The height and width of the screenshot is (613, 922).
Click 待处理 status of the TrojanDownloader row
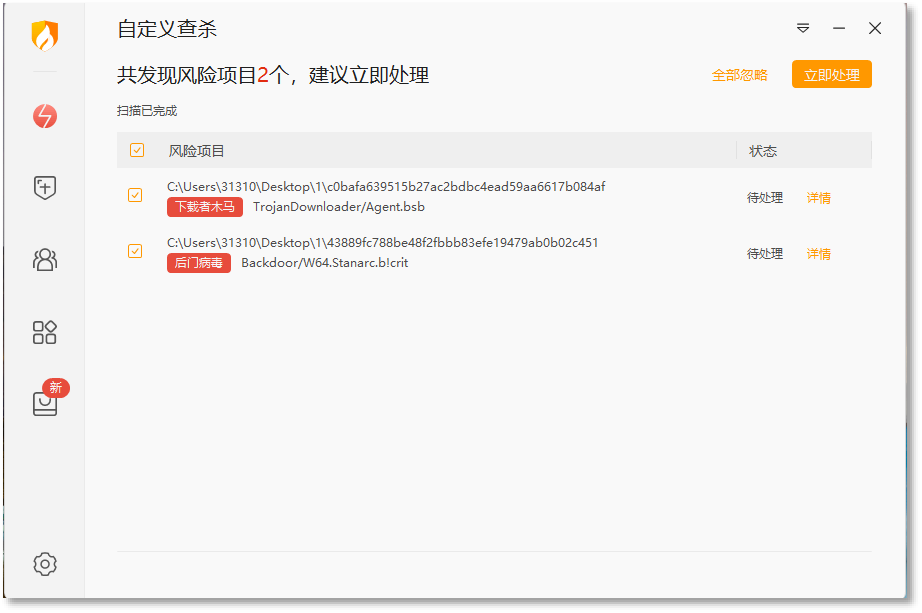click(764, 198)
